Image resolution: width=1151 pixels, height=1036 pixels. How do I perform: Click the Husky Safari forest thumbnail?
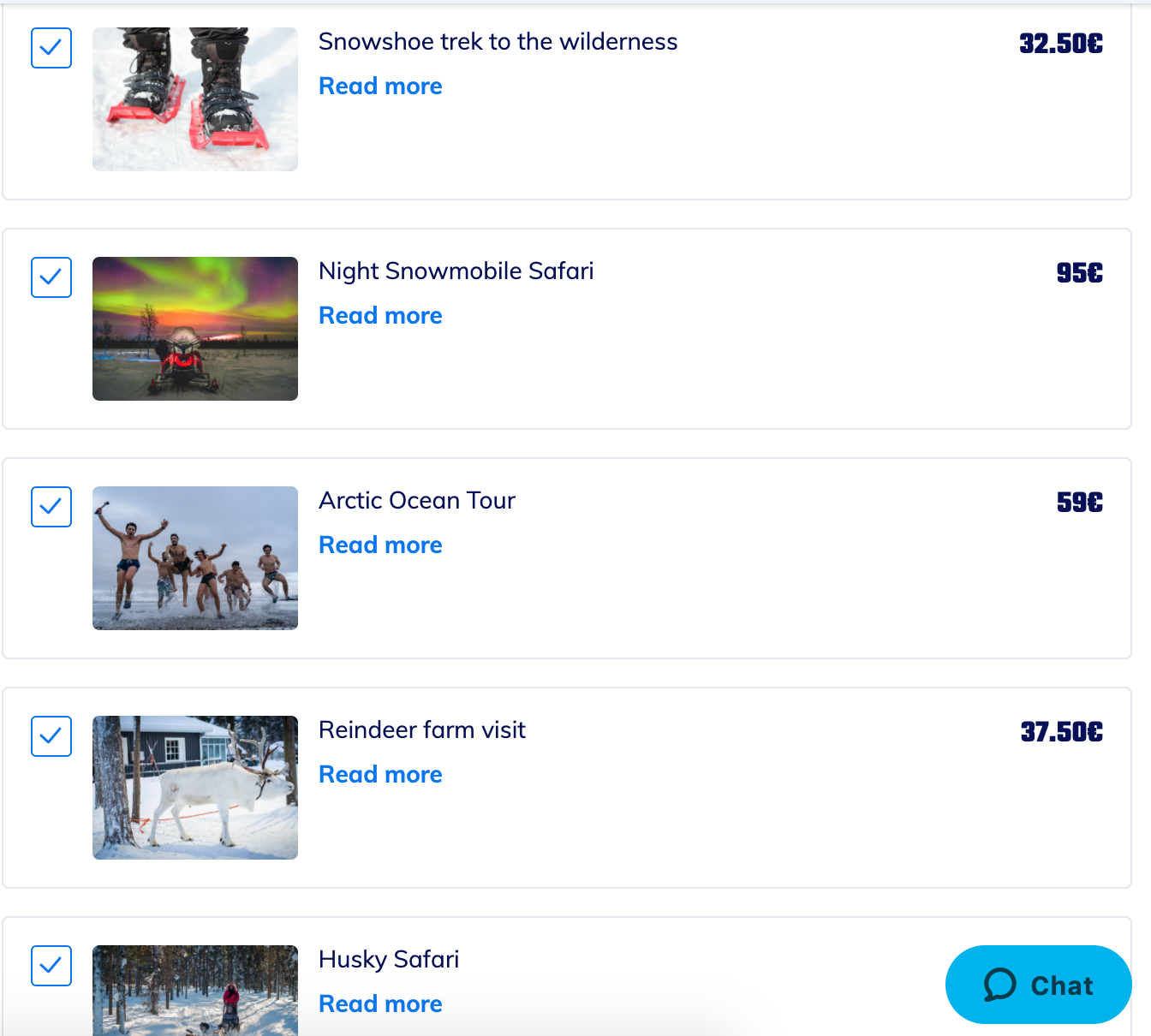point(195,991)
